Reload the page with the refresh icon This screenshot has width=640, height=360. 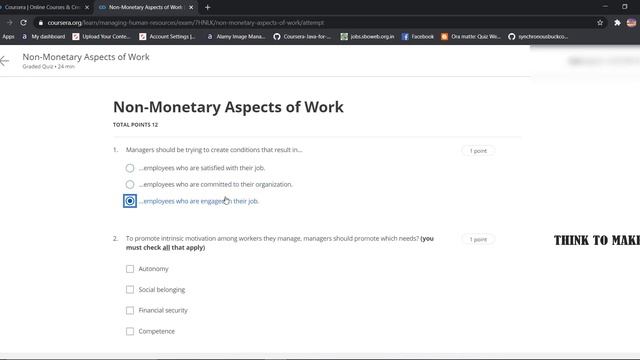click(23, 23)
